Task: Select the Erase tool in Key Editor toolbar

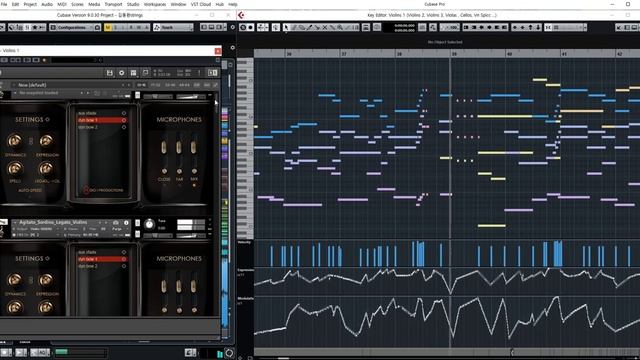Action: (x=302, y=27)
